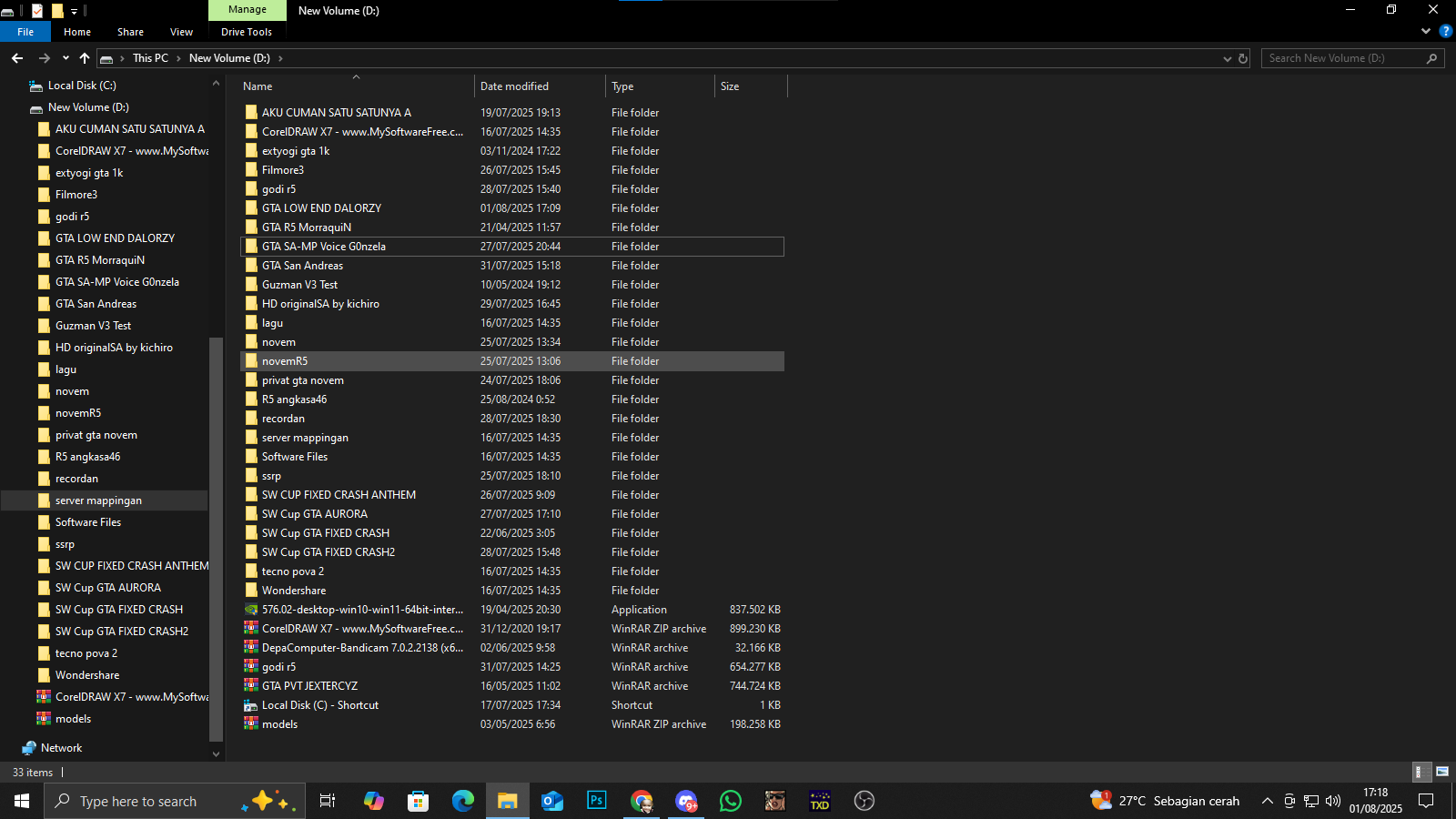Viewport: 1456px width, 819px height.
Task: Select tecno pova 2 folder in file list
Action: 293,571
